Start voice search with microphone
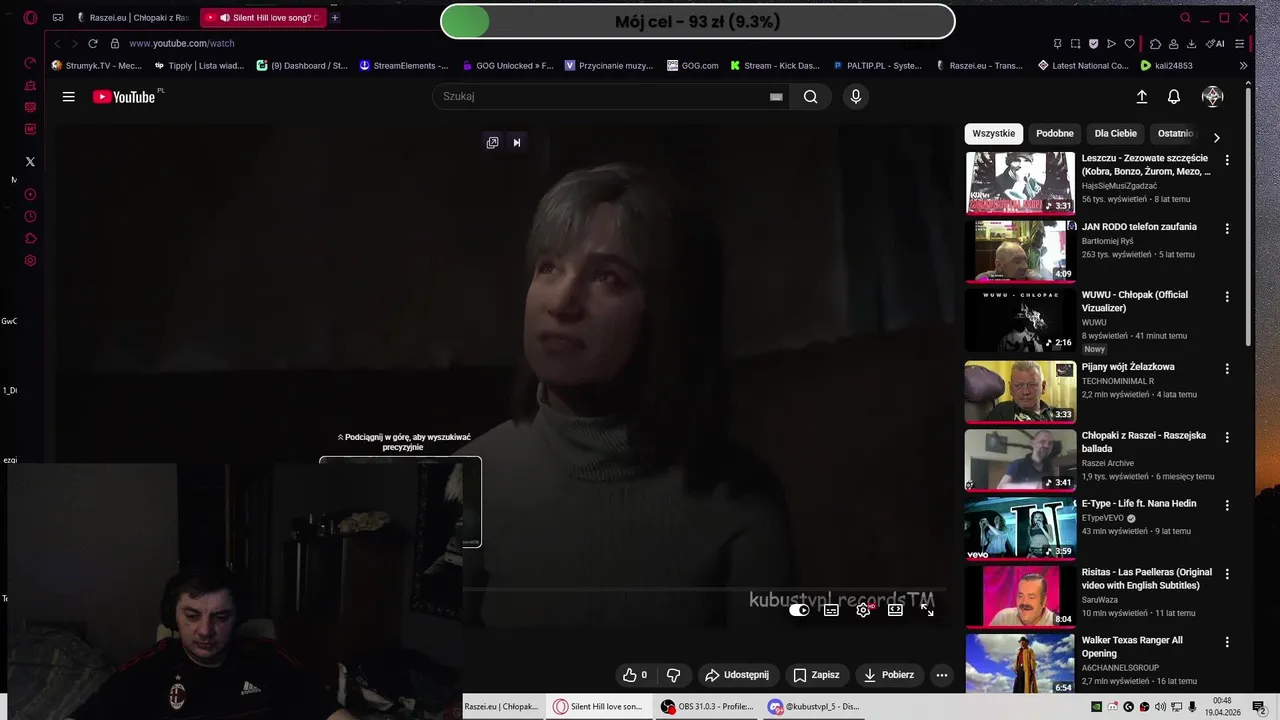Image resolution: width=1280 pixels, height=720 pixels. click(x=855, y=97)
